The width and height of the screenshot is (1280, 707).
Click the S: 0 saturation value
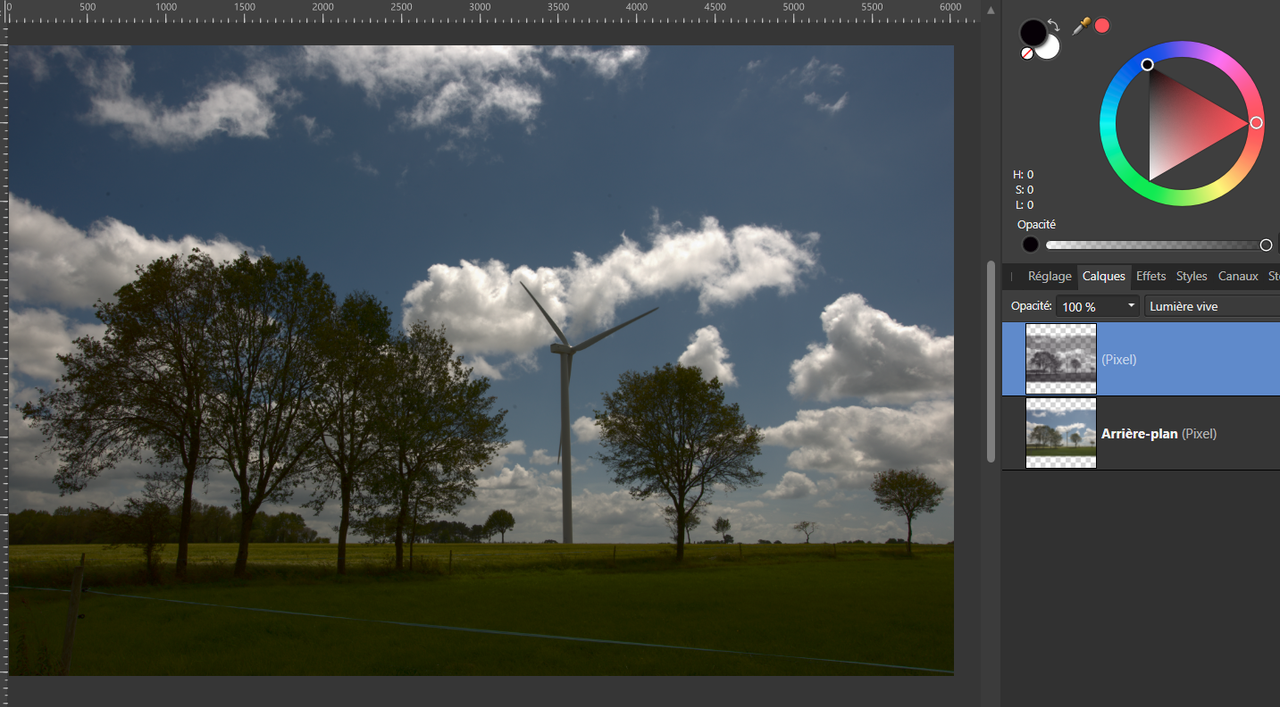pyautogui.click(x=1023, y=190)
